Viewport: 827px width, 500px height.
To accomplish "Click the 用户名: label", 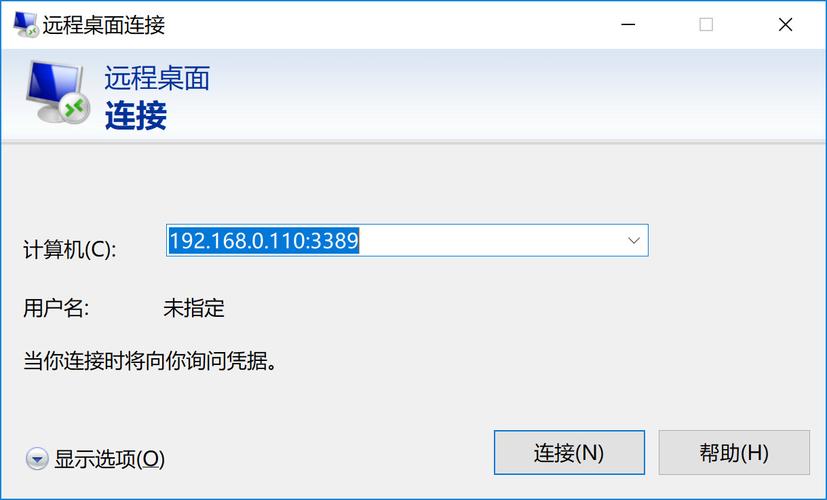I will pyautogui.click(x=56, y=307).
